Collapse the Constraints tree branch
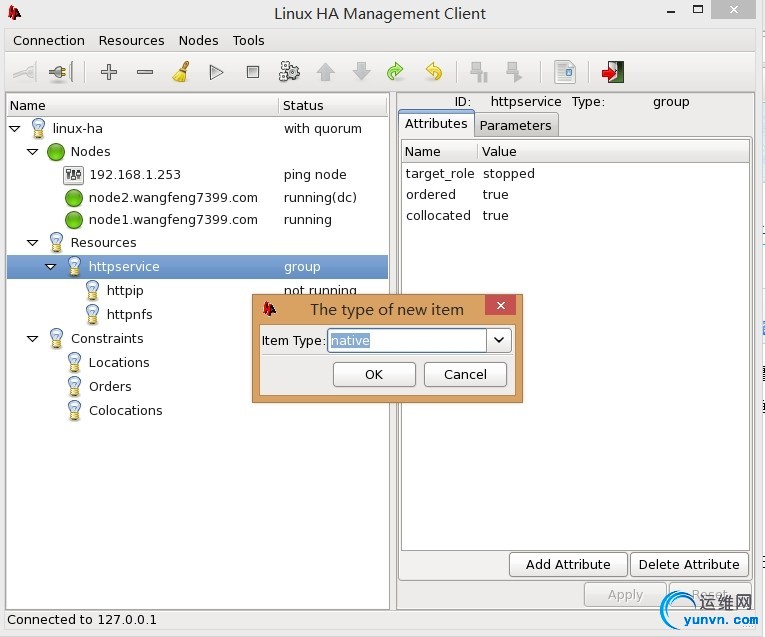765x637 pixels. [33, 338]
